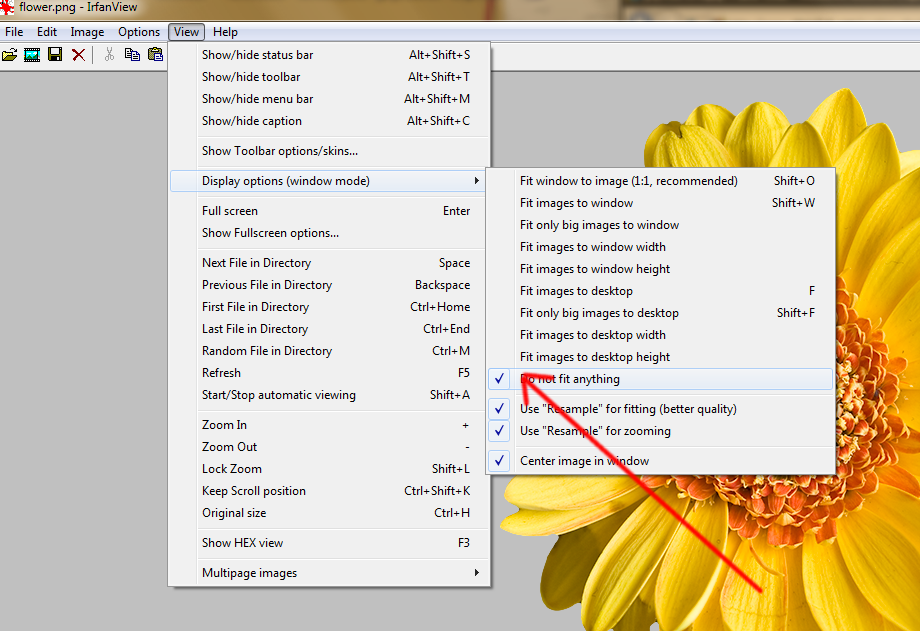Choose 'Random File in Directory'
This screenshot has width=920, height=631.
(x=329, y=351)
